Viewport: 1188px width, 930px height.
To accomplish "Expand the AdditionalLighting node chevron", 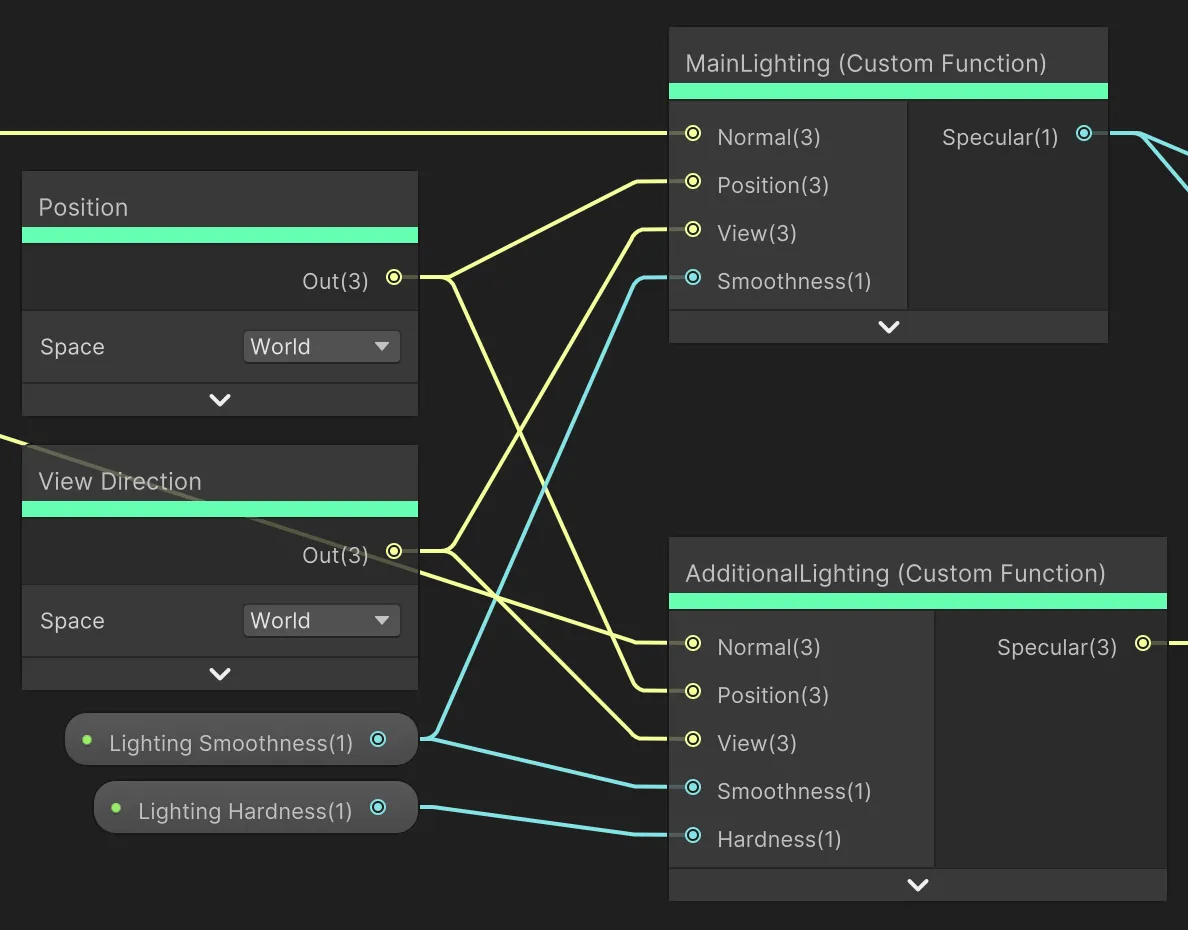I will tap(918, 885).
